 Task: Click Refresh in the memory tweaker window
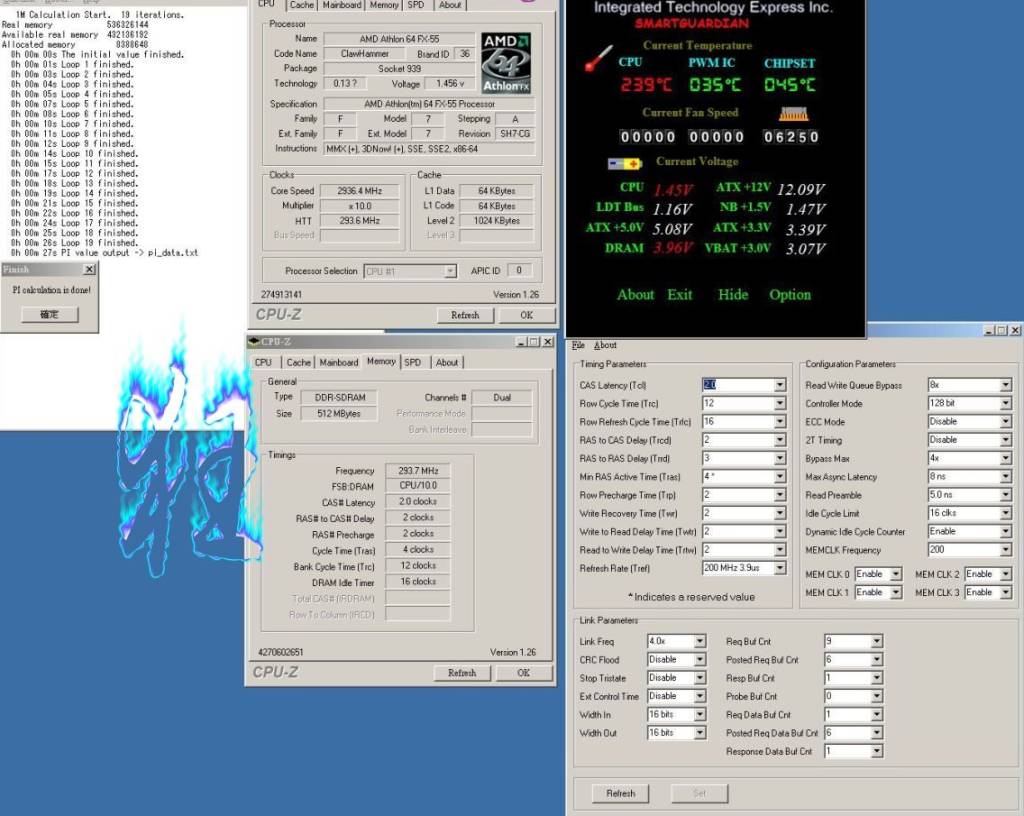(x=620, y=793)
